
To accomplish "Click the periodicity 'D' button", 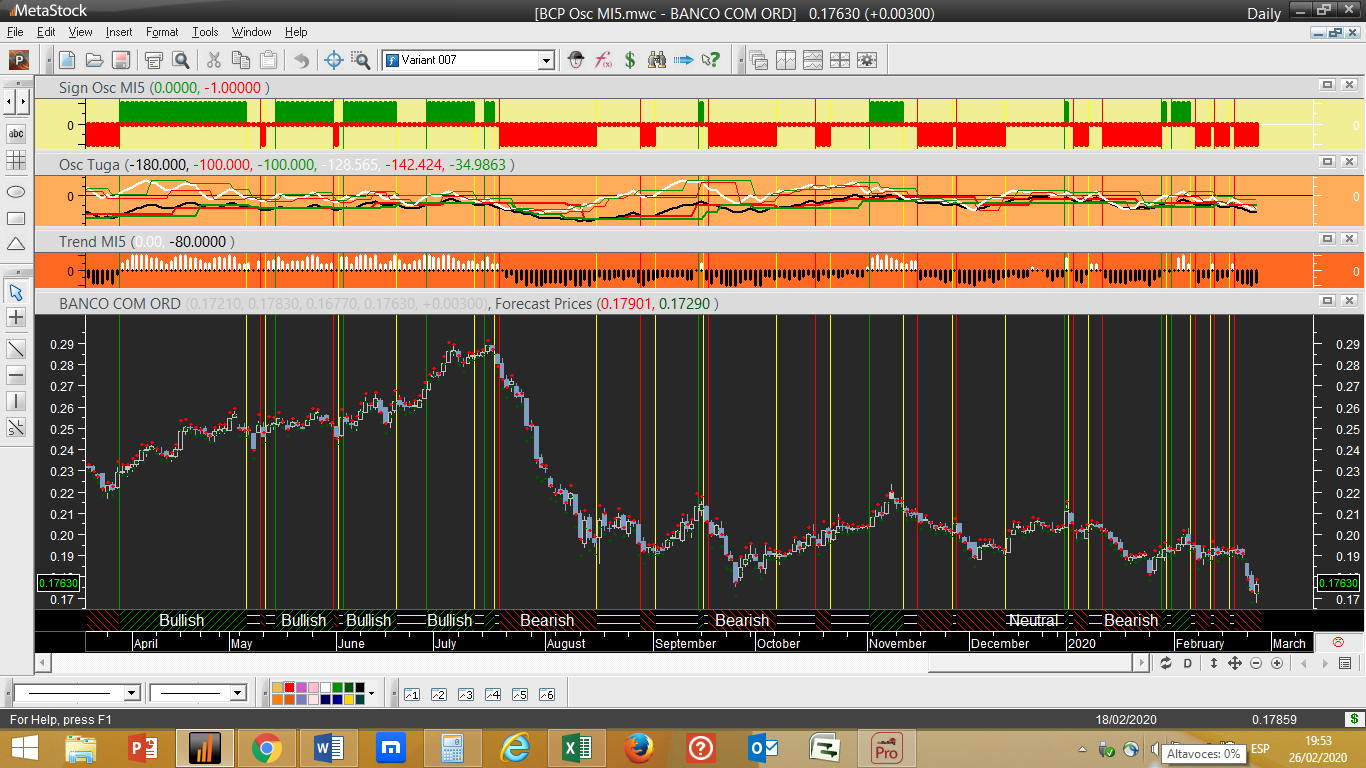I will 1188,664.
